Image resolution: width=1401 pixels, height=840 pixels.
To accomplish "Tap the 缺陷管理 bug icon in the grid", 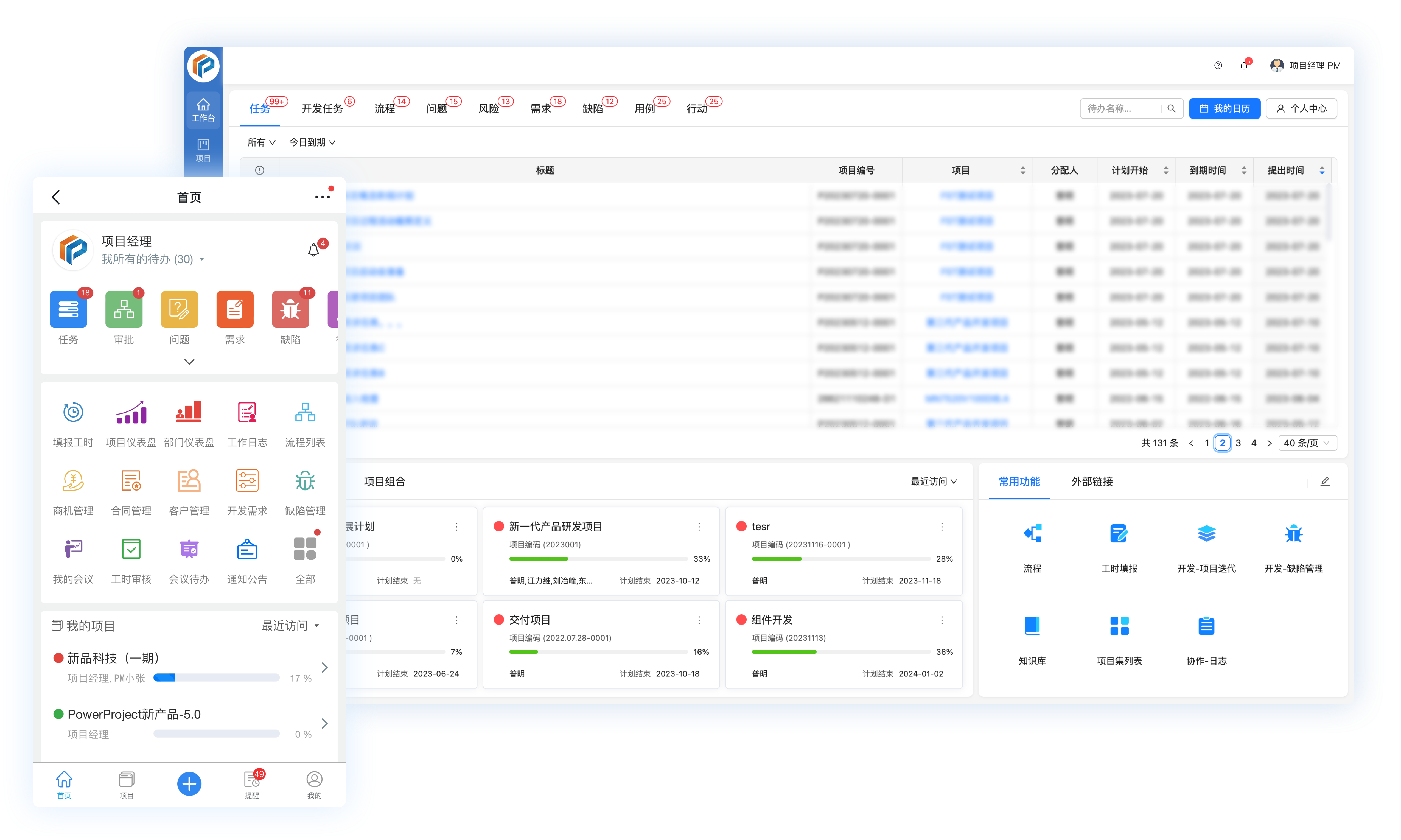I will (x=305, y=481).
